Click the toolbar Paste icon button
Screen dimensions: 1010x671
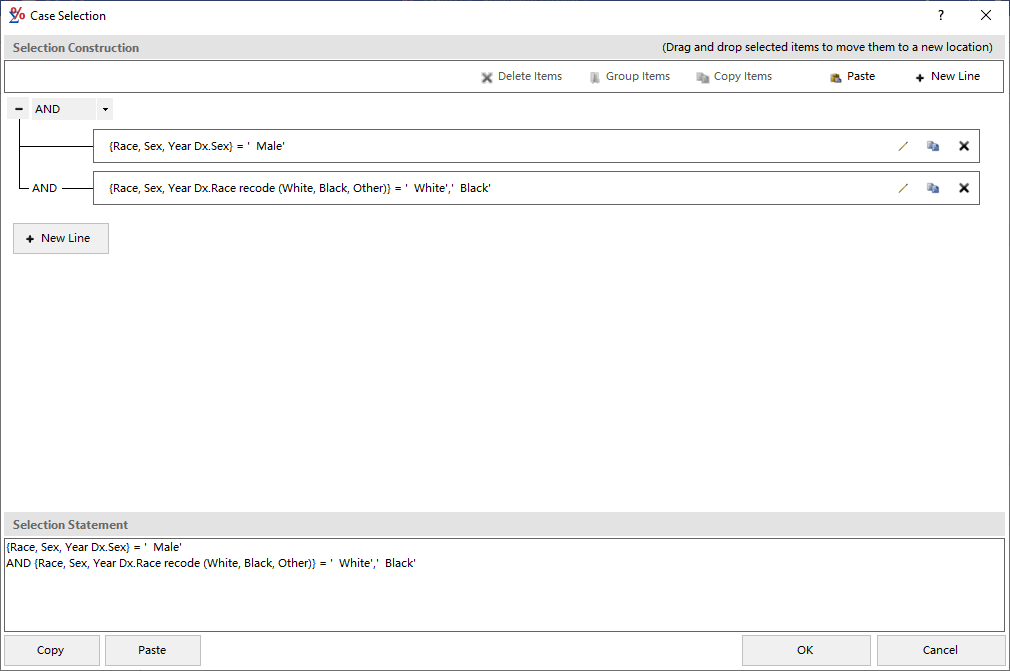point(852,77)
